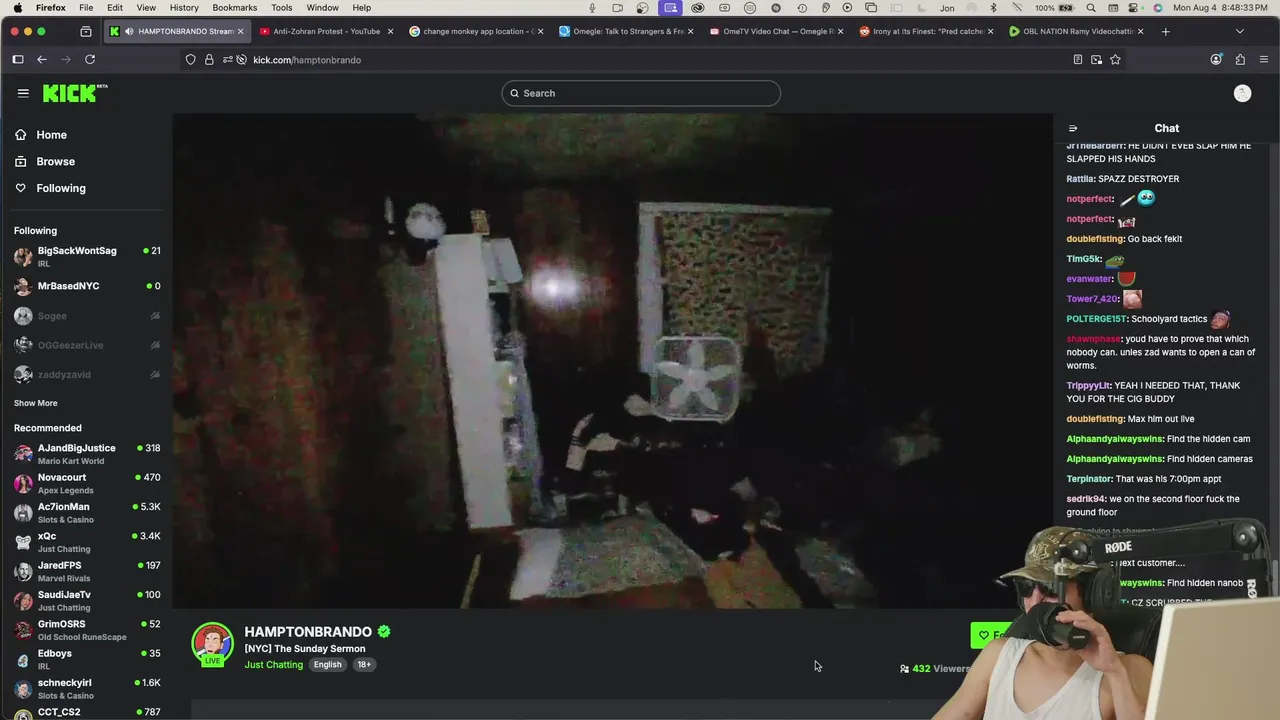The width and height of the screenshot is (1280, 720).
Task: Click the green Follow button
Action: 990,635
